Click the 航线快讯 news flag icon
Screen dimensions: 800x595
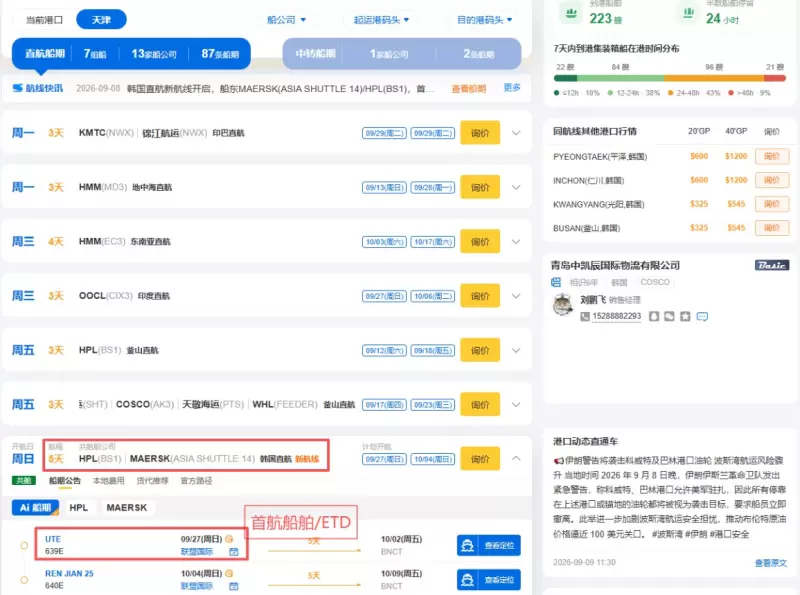point(17,88)
